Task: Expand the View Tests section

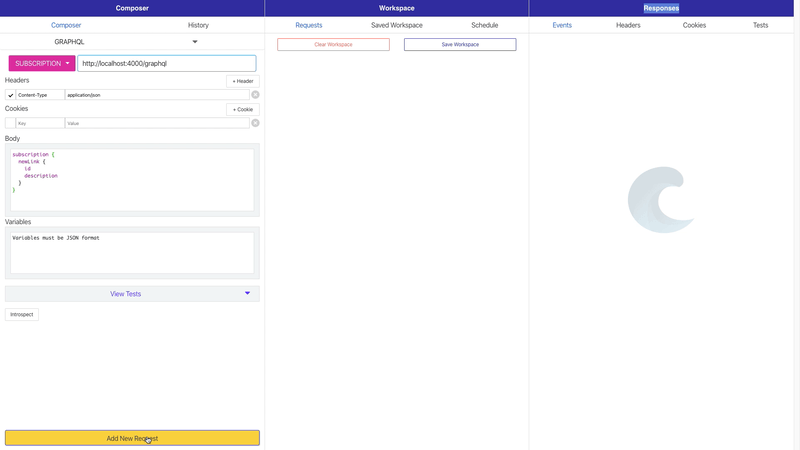Action: [x=132, y=294]
